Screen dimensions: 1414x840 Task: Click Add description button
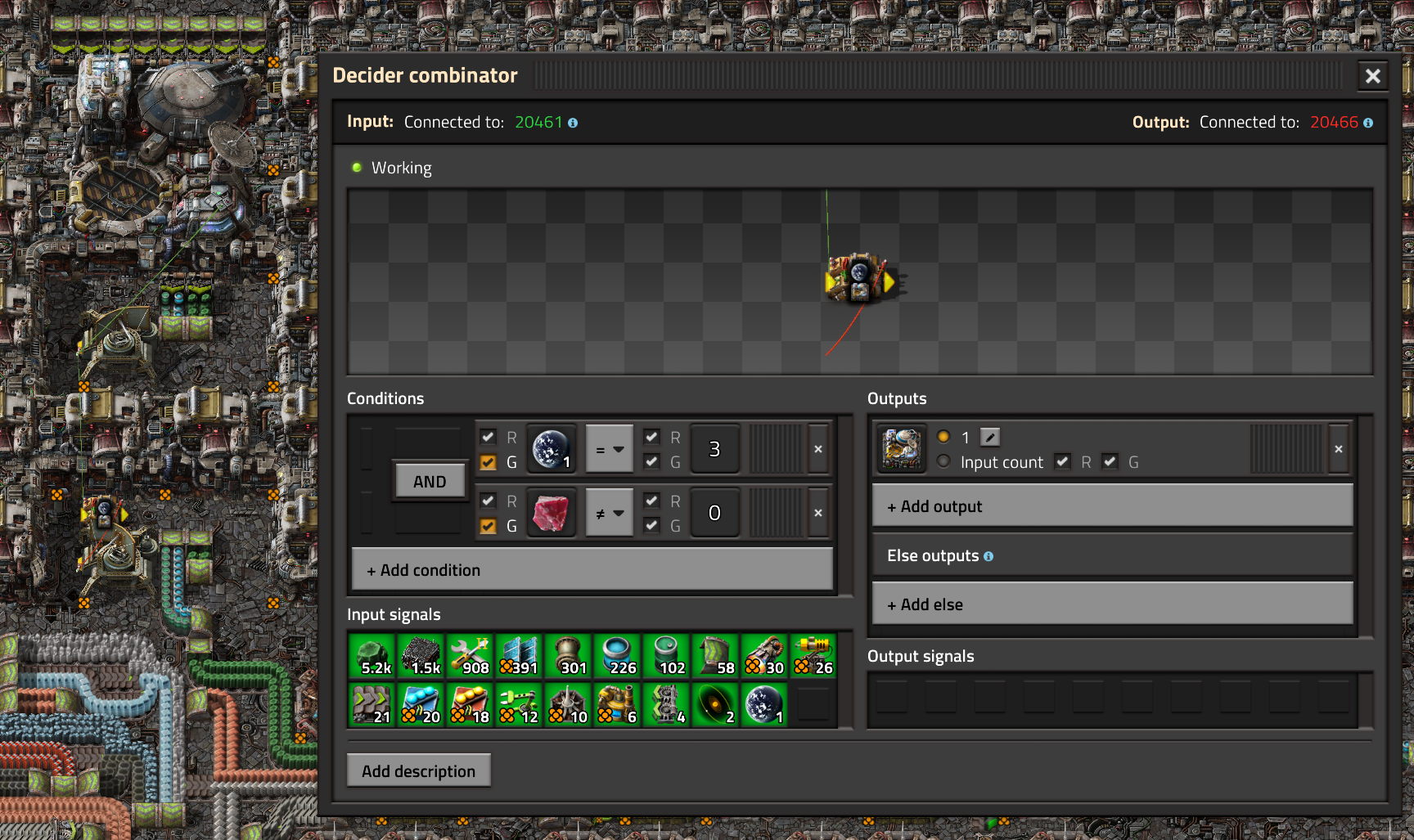419,771
